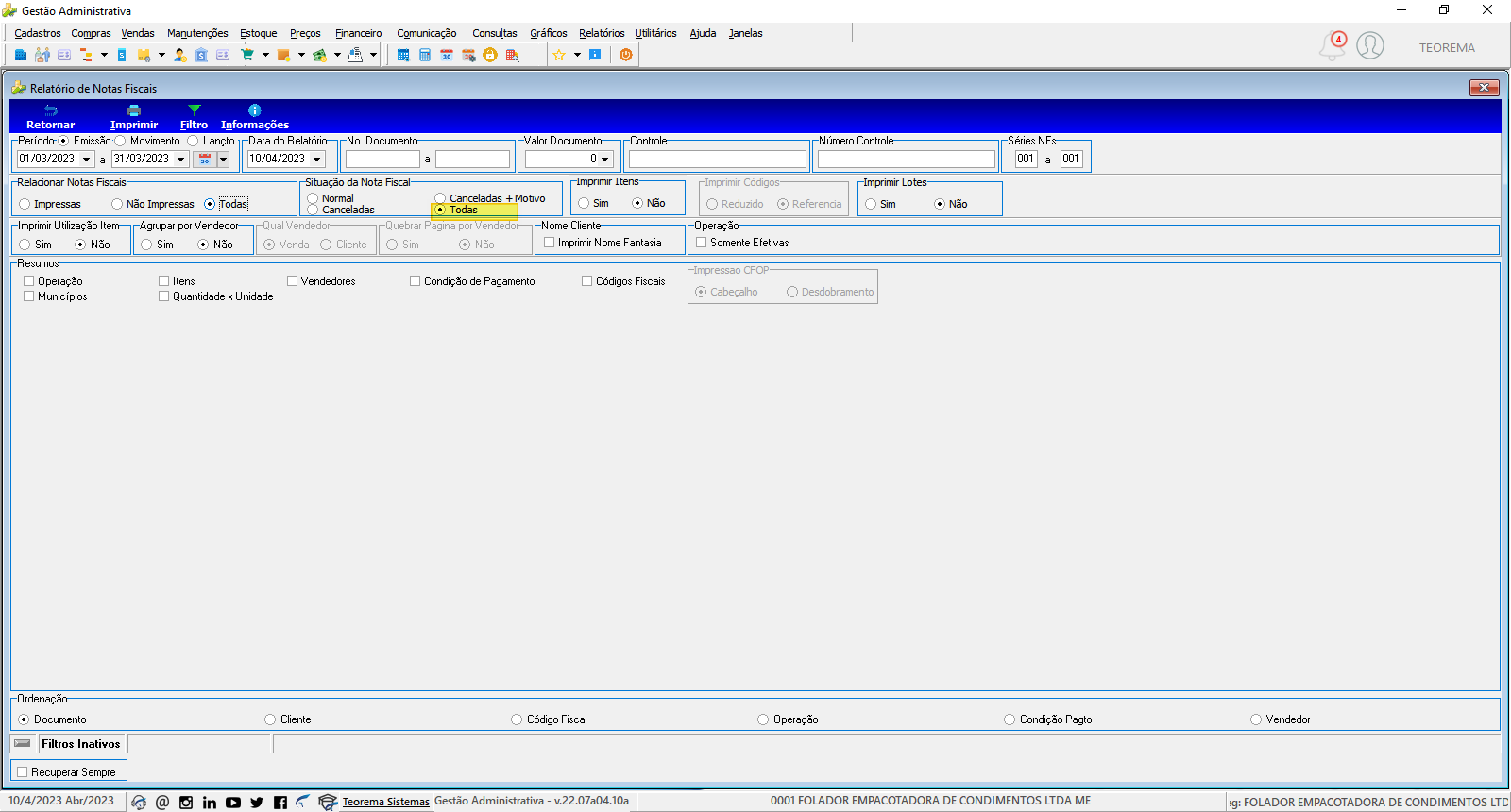Expand the favorites star dropdown arrow
The width and height of the screenshot is (1511, 812).
point(577,55)
